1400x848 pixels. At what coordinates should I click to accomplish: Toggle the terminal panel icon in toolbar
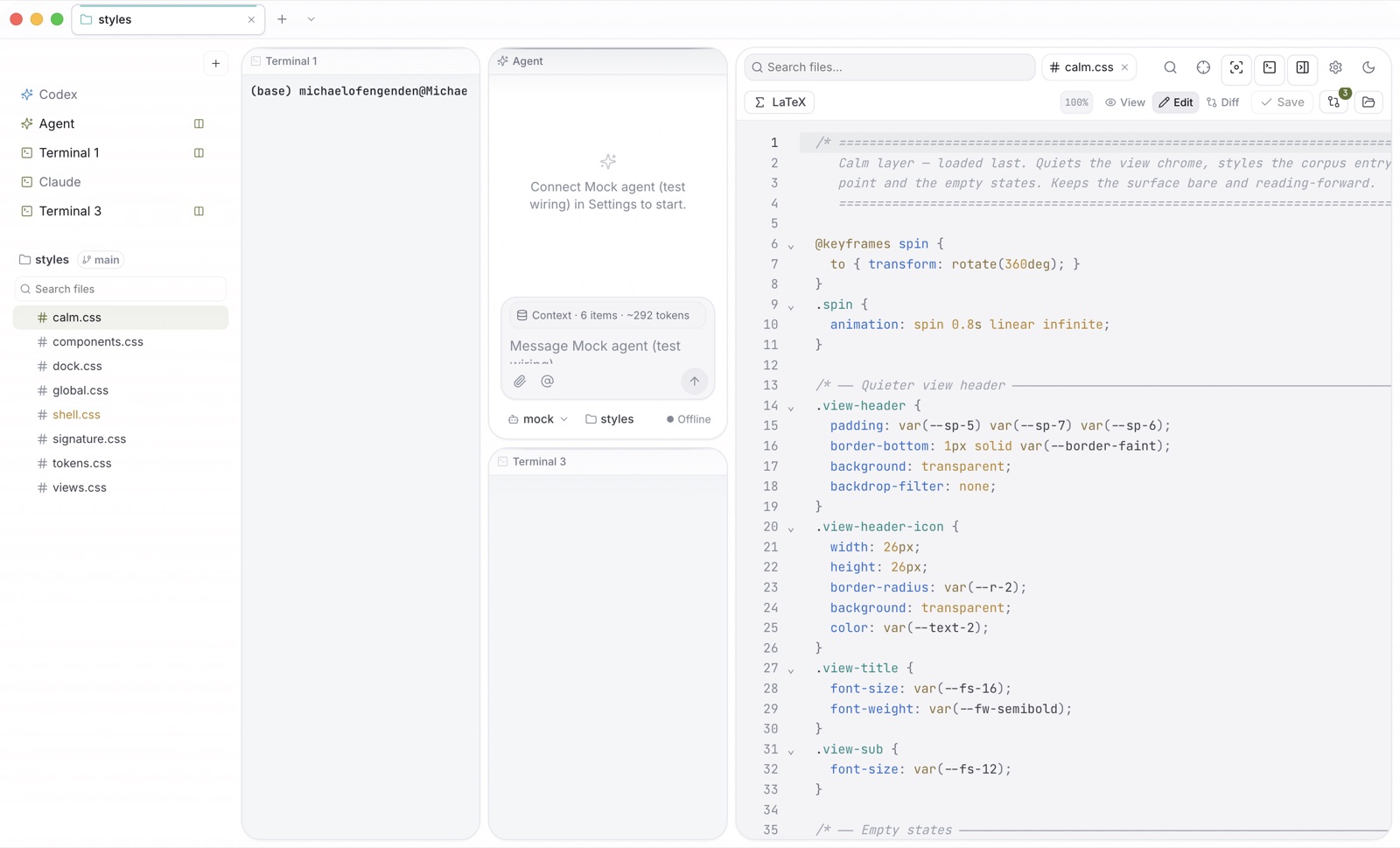1270,67
